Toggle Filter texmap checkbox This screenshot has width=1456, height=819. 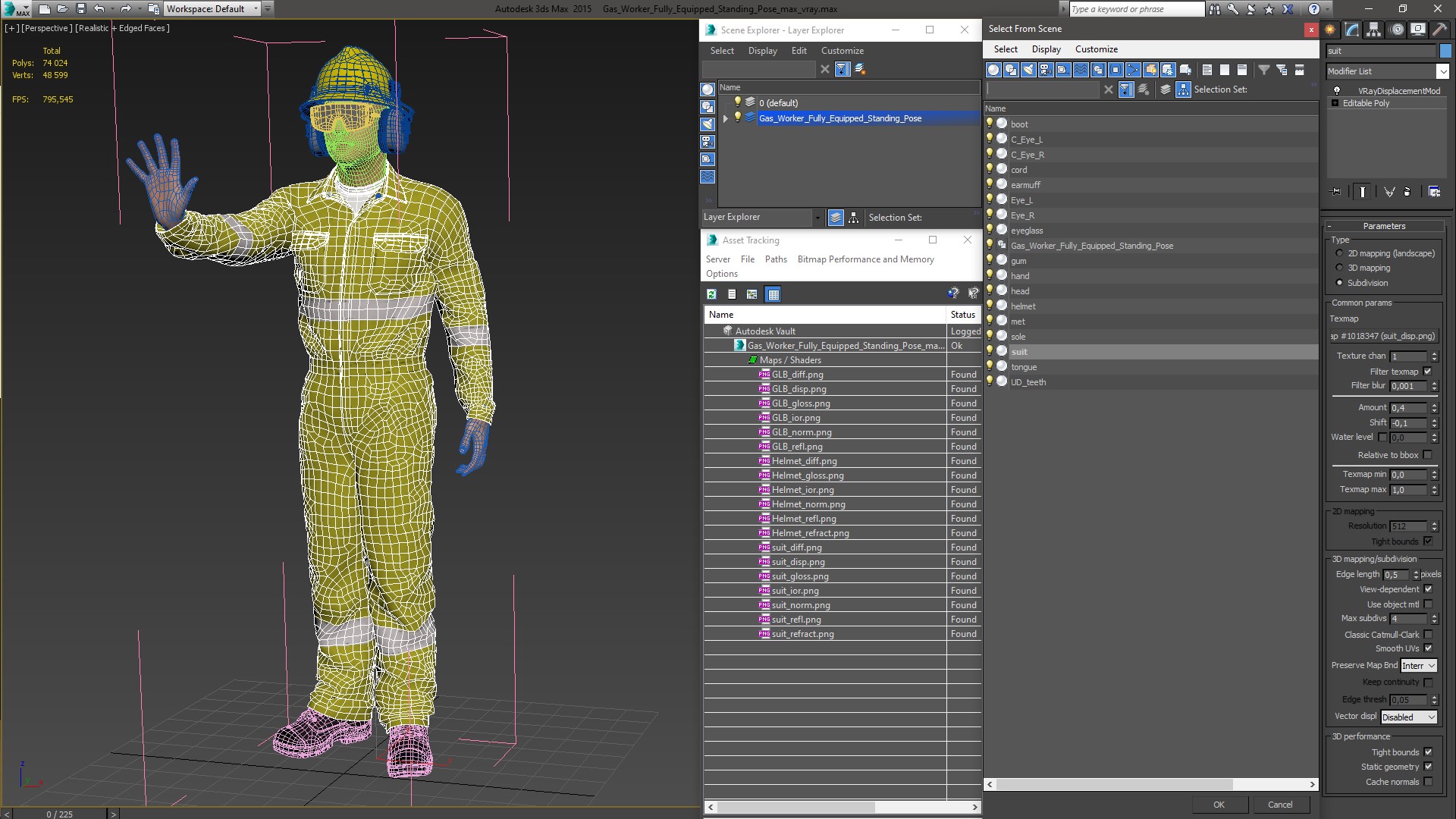click(1427, 372)
